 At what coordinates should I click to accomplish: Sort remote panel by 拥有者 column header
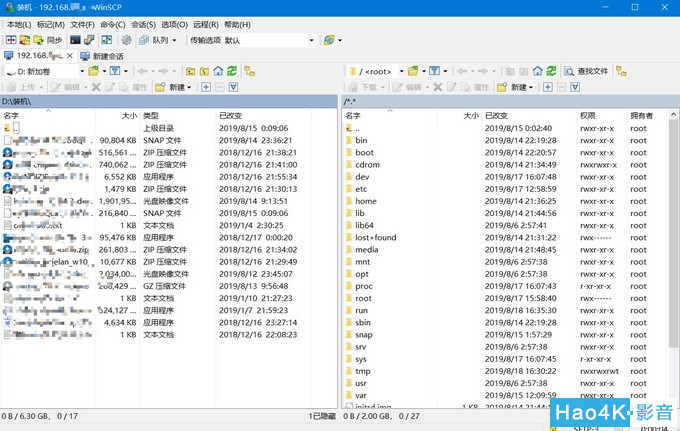point(647,115)
